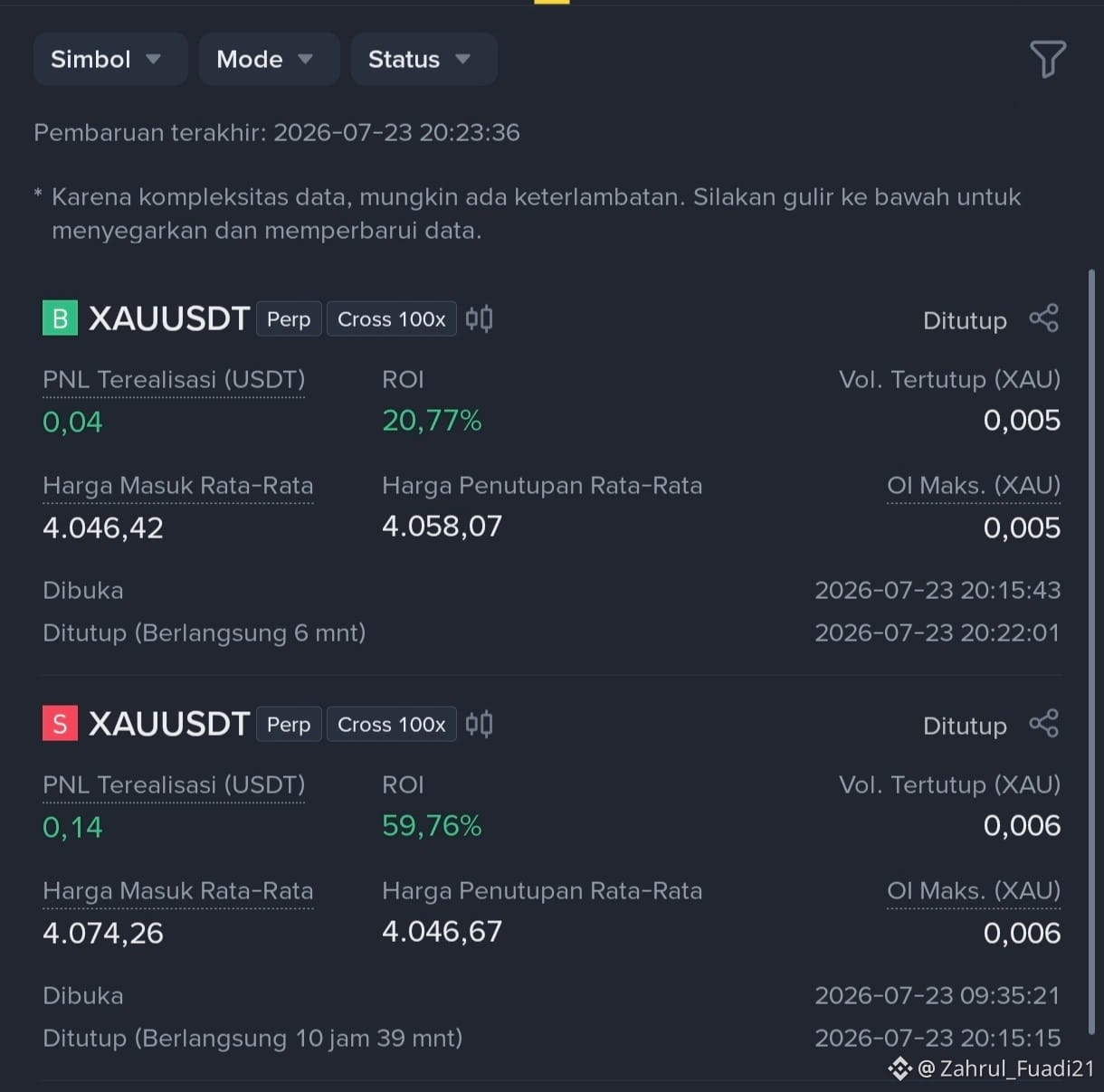Share the XAUUSDT short position

pyautogui.click(x=1043, y=724)
